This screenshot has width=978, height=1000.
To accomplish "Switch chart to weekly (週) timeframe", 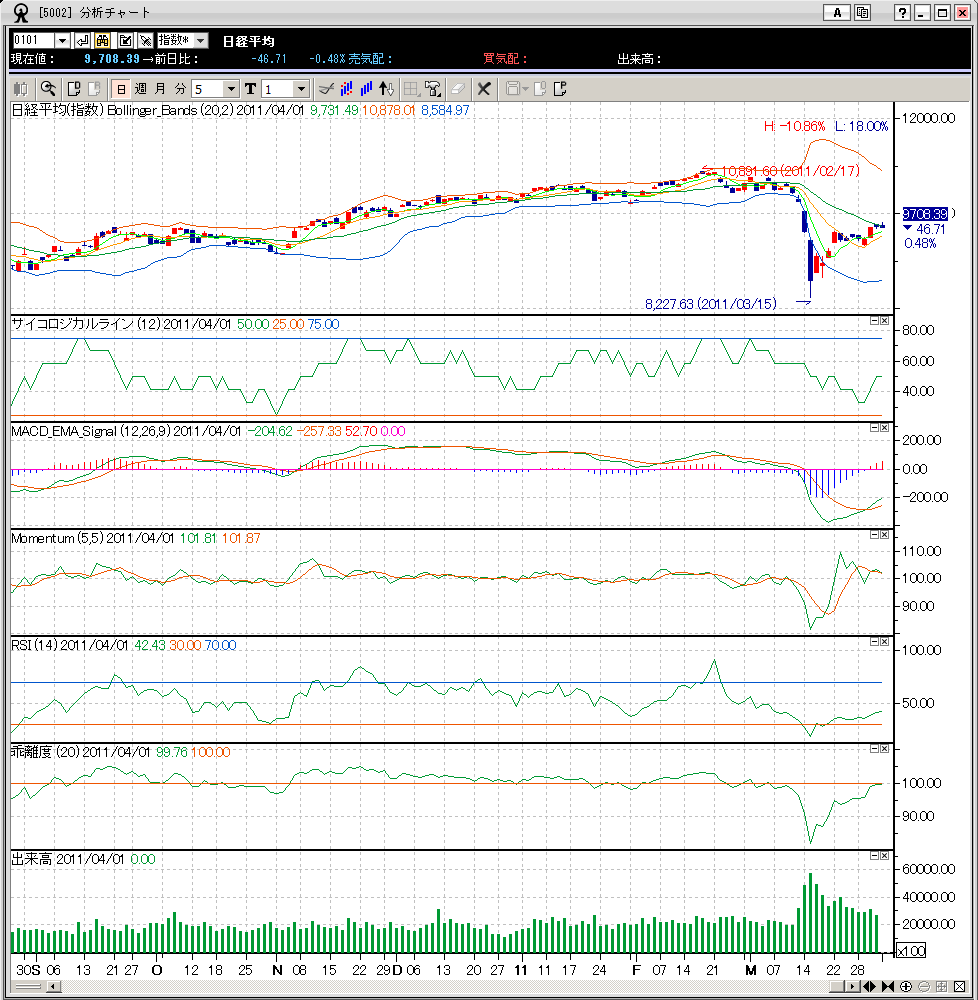I will [x=140, y=88].
